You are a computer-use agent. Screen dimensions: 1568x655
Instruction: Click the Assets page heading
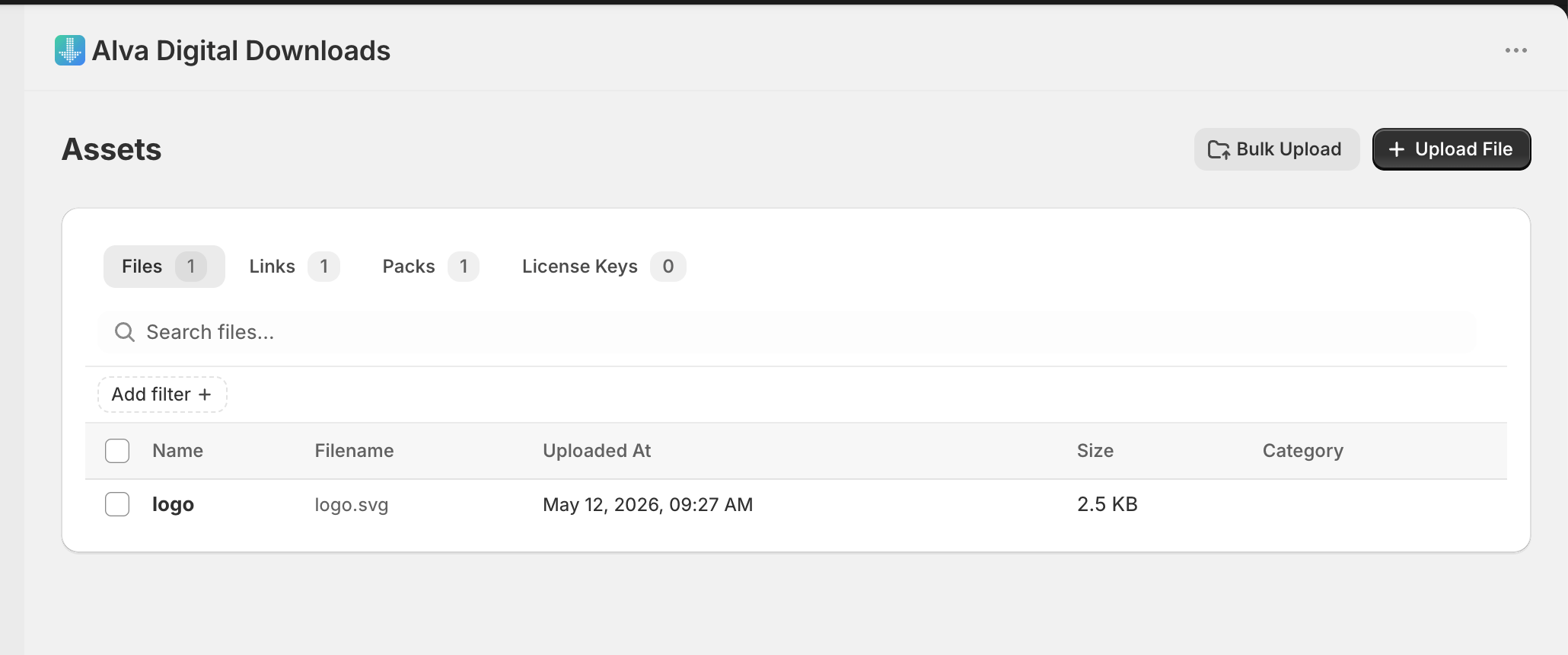(x=112, y=149)
